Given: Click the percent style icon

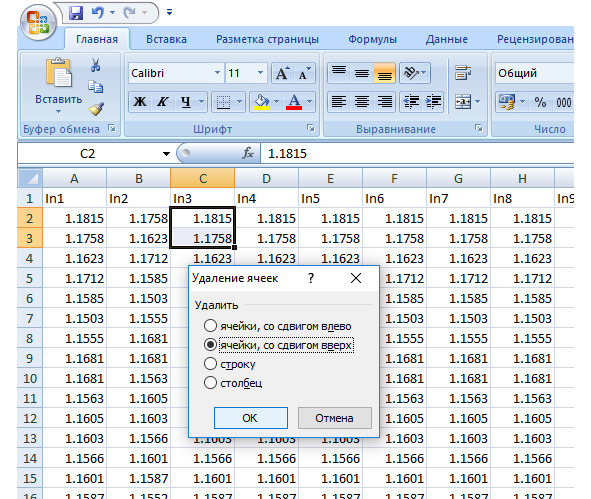Looking at the screenshot, I should 540,102.
